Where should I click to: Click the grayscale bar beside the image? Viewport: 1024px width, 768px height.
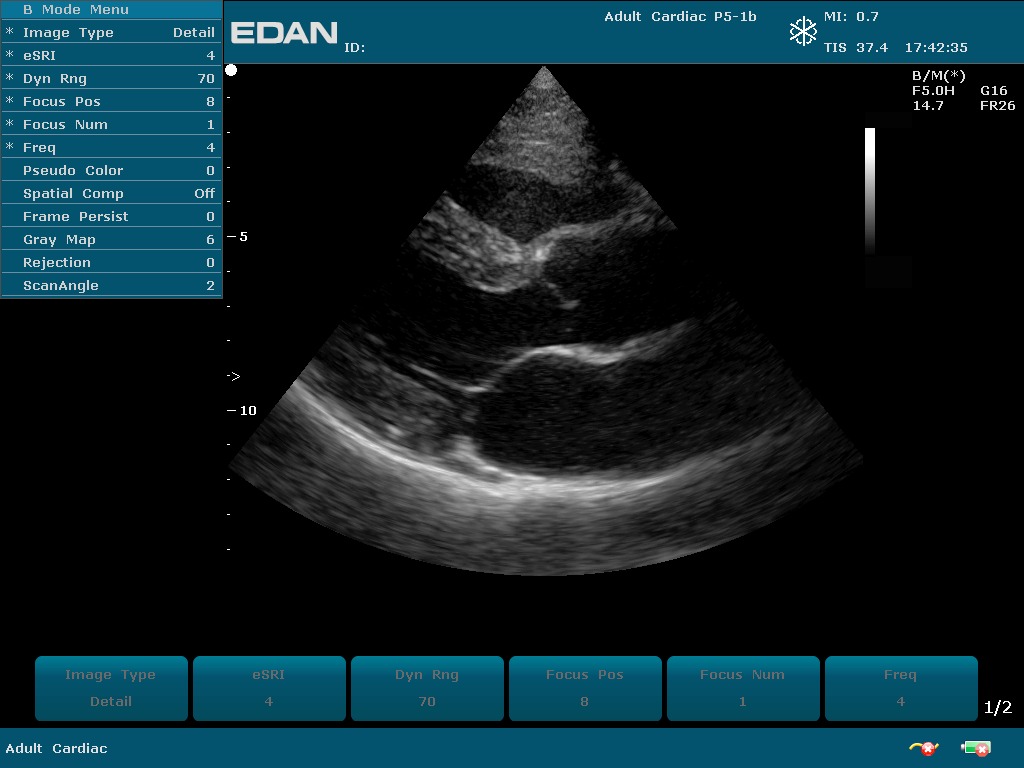[870, 190]
